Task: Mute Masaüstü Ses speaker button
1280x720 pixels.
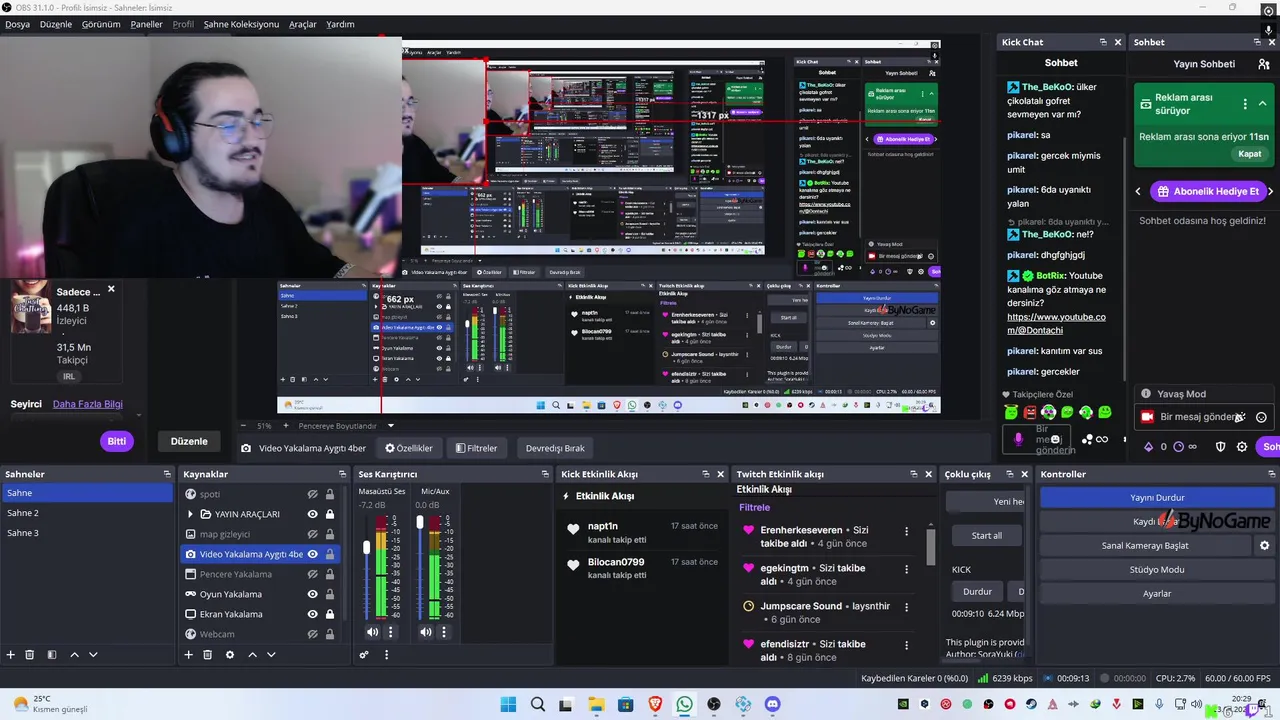Action: tap(373, 632)
